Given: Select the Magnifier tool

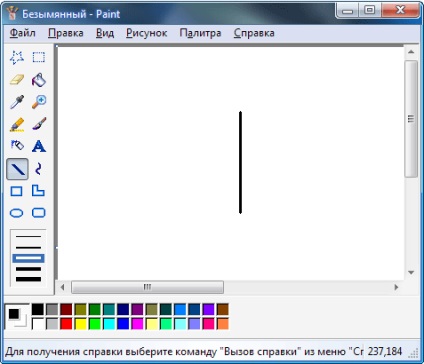Looking at the screenshot, I should pos(39,102).
